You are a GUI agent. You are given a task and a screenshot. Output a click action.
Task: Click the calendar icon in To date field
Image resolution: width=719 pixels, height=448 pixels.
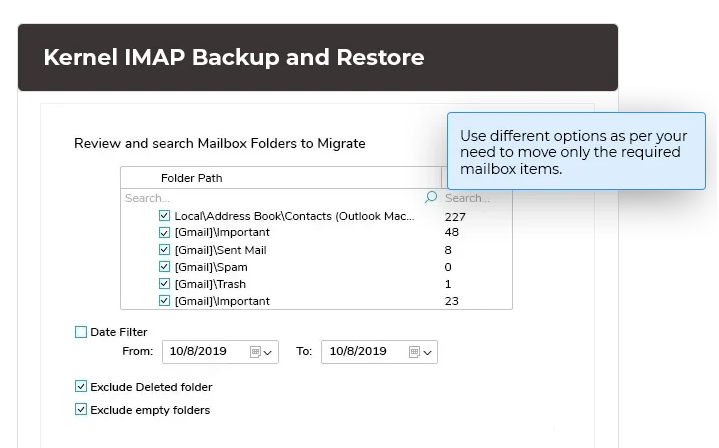click(x=414, y=352)
